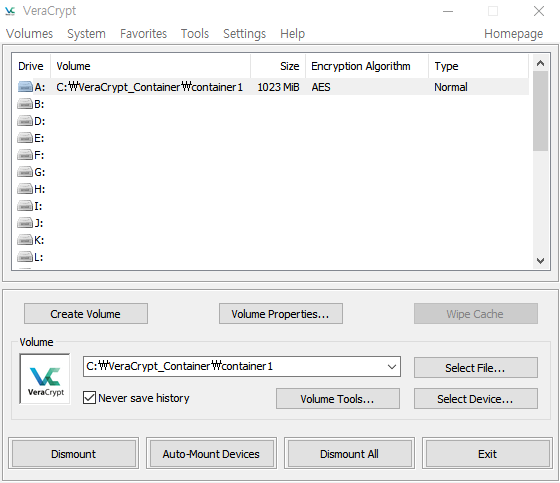
Task: Open Volume Properties dialog
Action: tap(281, 314)
